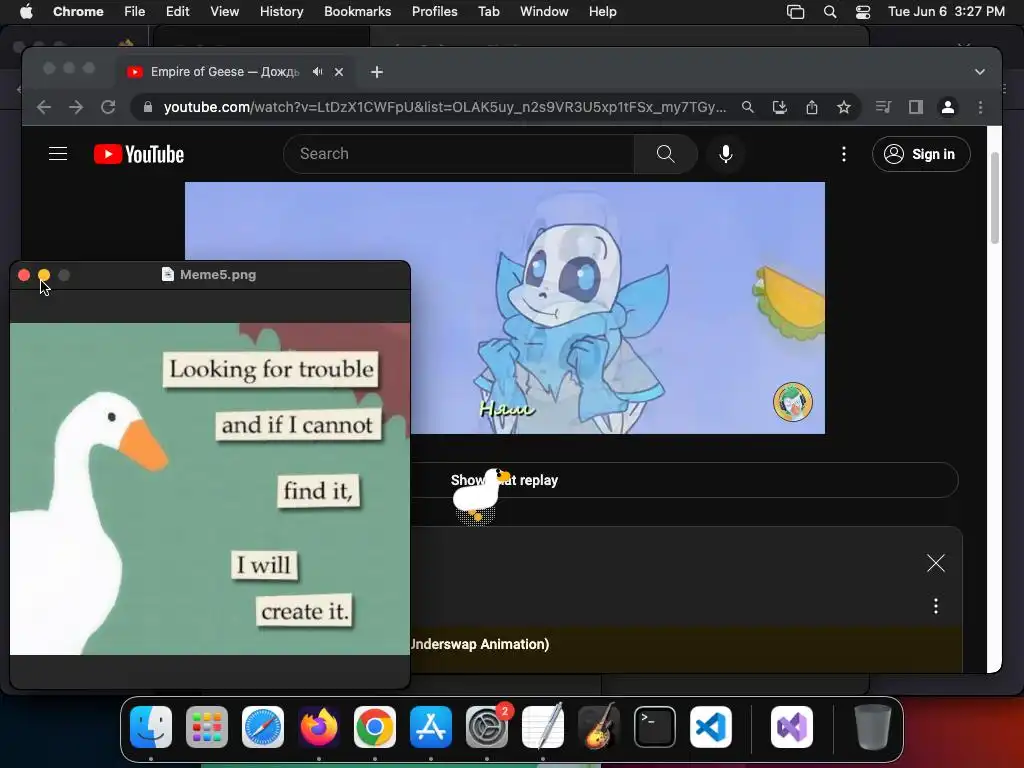This screenshot has width=1024, height=768.
Task: Click the YouTube search magnifier button
Action: (665, 154)
